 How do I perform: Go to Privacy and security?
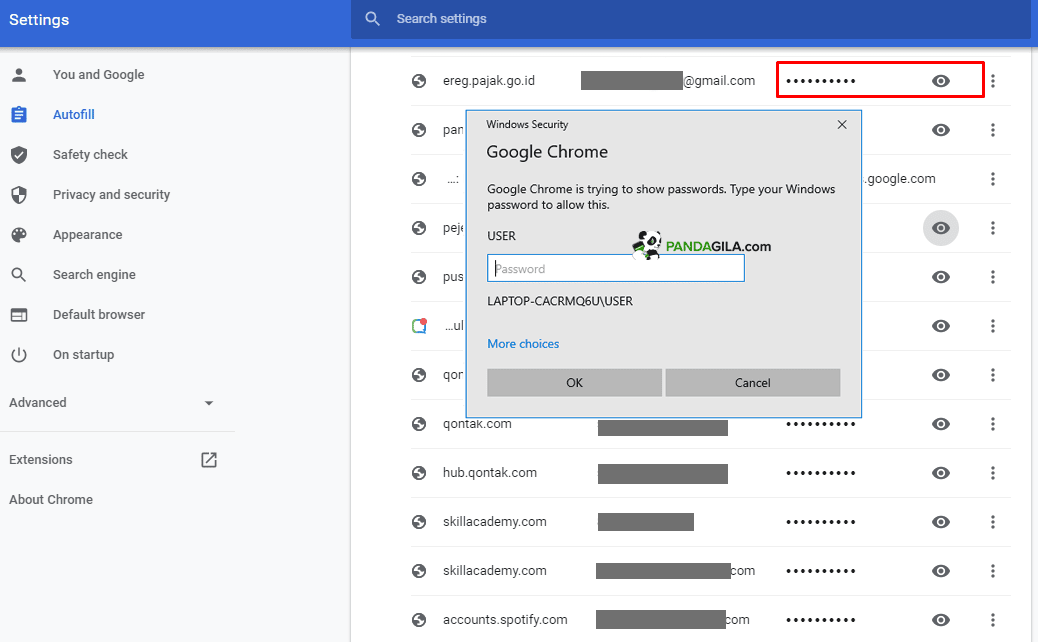click(x=111, y=195)
